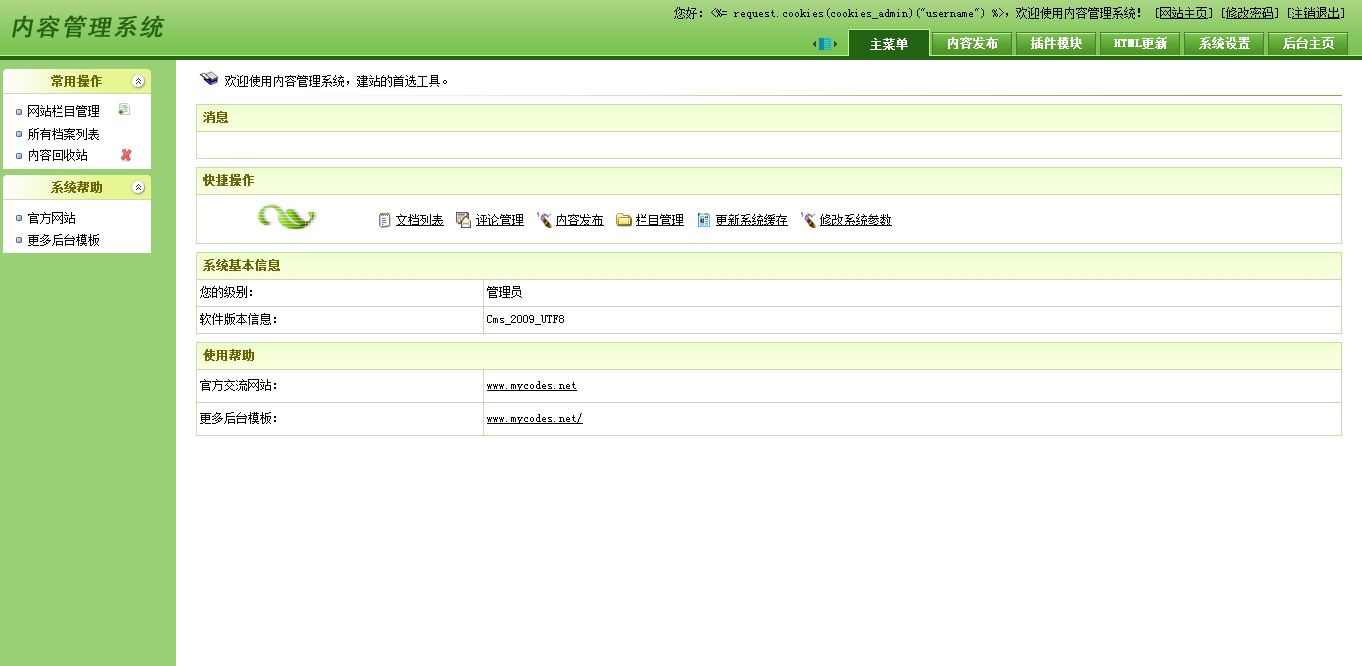Open www.mycodes.net link for 官方交流网站
Screen dimensions: 1362x666
coord(531,386)
